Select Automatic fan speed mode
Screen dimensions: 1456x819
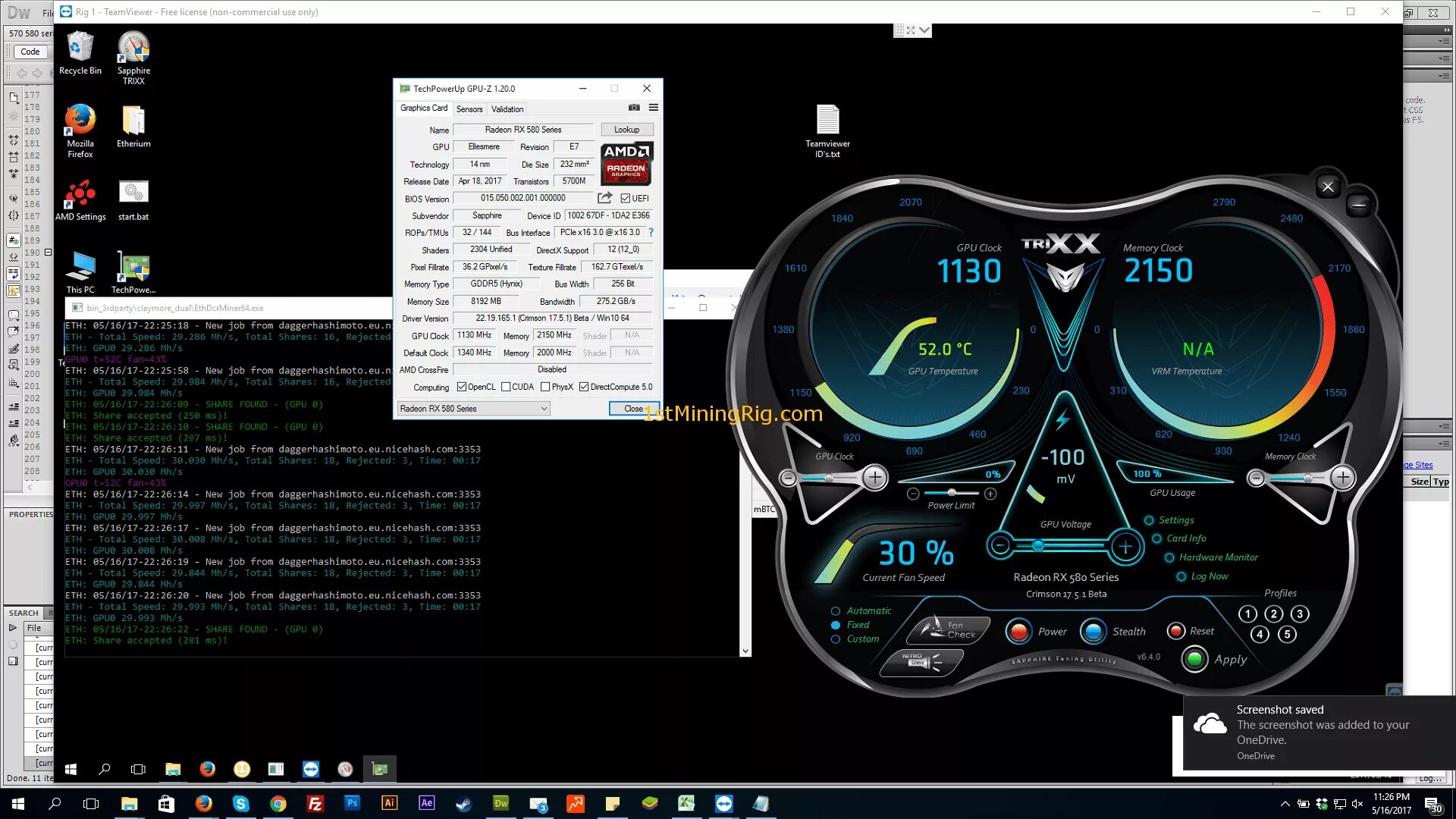836,611
